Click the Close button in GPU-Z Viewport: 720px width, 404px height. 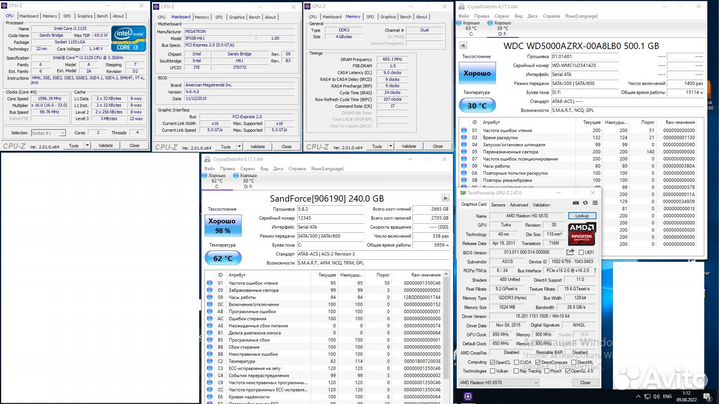point(585,382)
